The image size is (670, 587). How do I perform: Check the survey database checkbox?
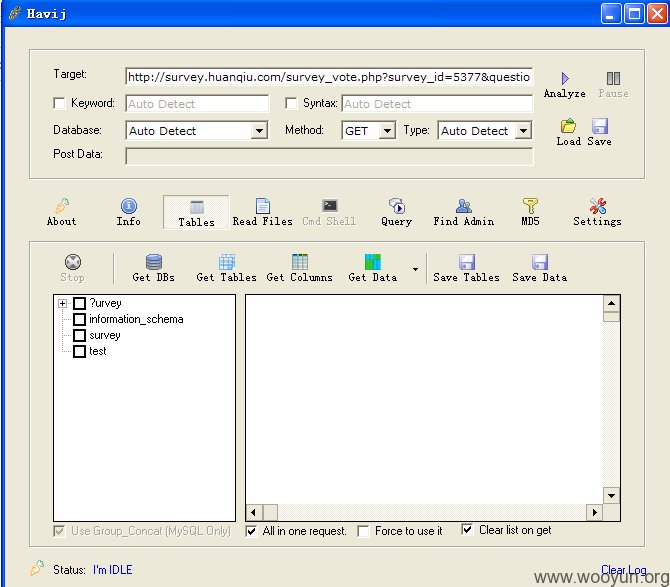[79, 335]
